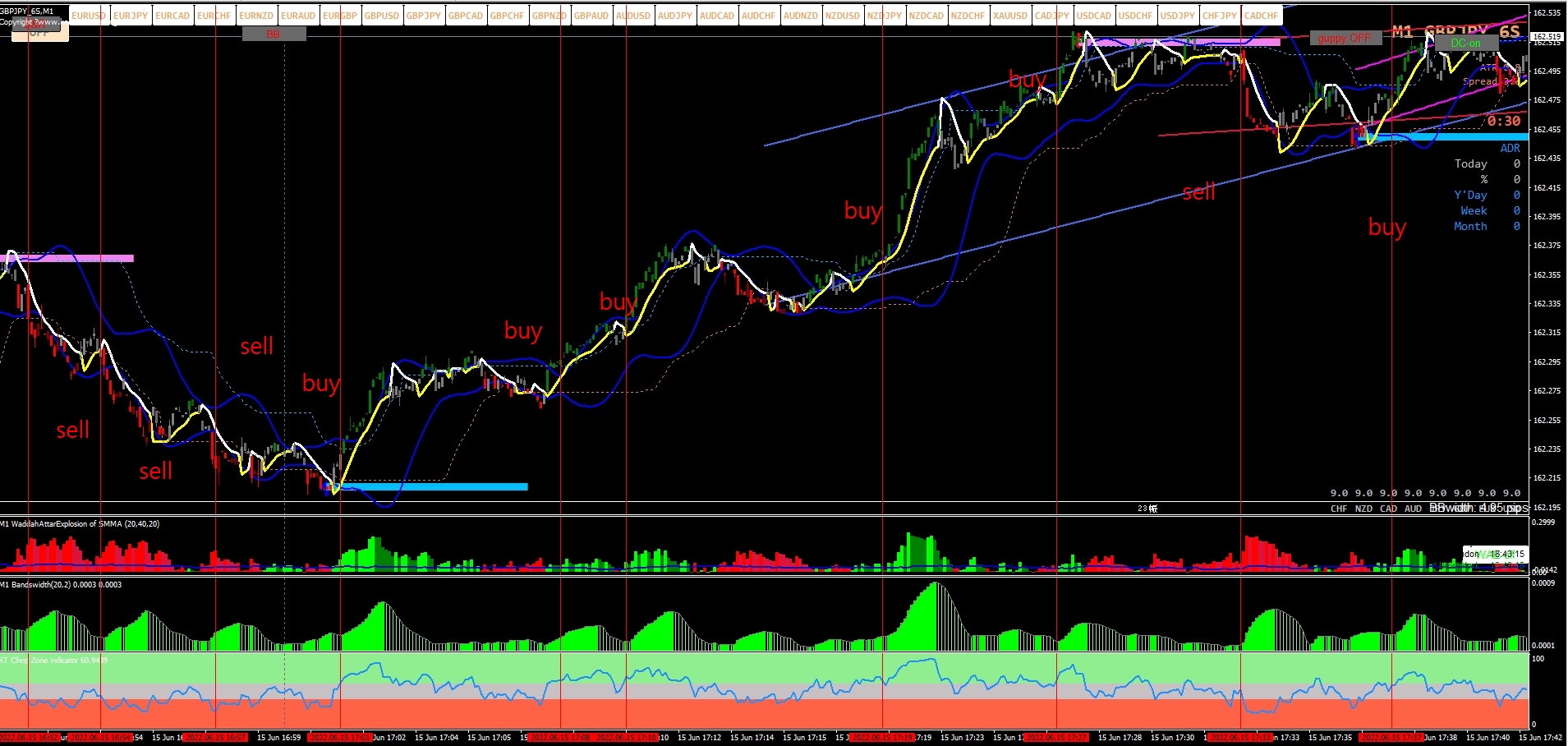Viewport: 1568px width, 746px height.
Task: Click the Y'Day row label
Action: [1470, 195]
